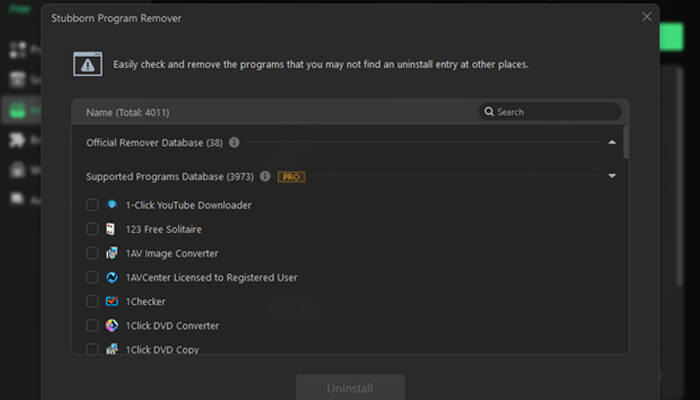700x400 pixels.
Task: Click the 1AVCenter program icon
Action: 112,277
